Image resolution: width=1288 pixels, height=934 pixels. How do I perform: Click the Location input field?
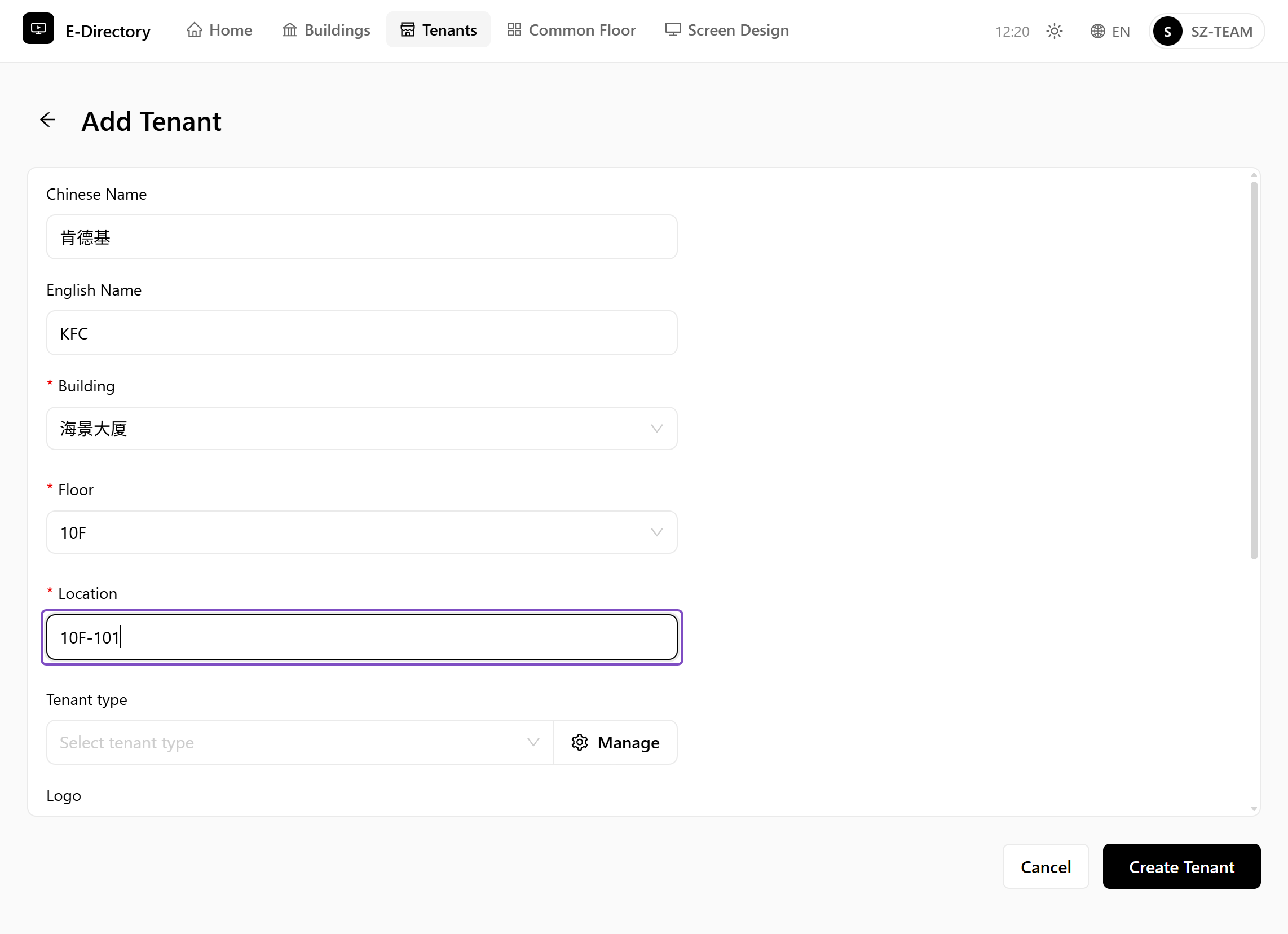click(x=361, y=637)
